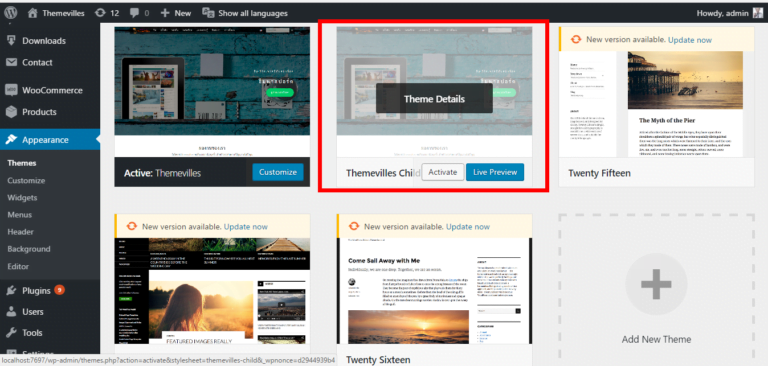The height and width of the screenshot is (366, 768).
Task: Open the WordPress logo menu
Action: pyautogui.click(x=11, y=13)
